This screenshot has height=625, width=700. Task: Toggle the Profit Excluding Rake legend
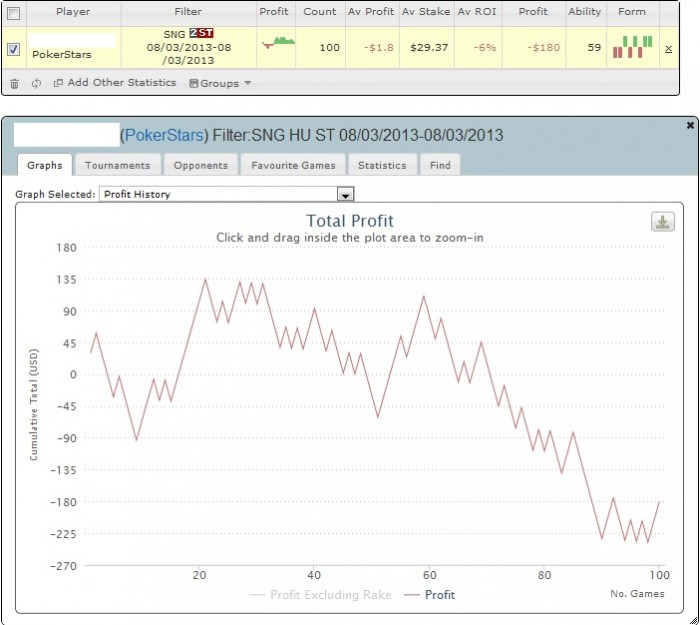coord(320,595)
